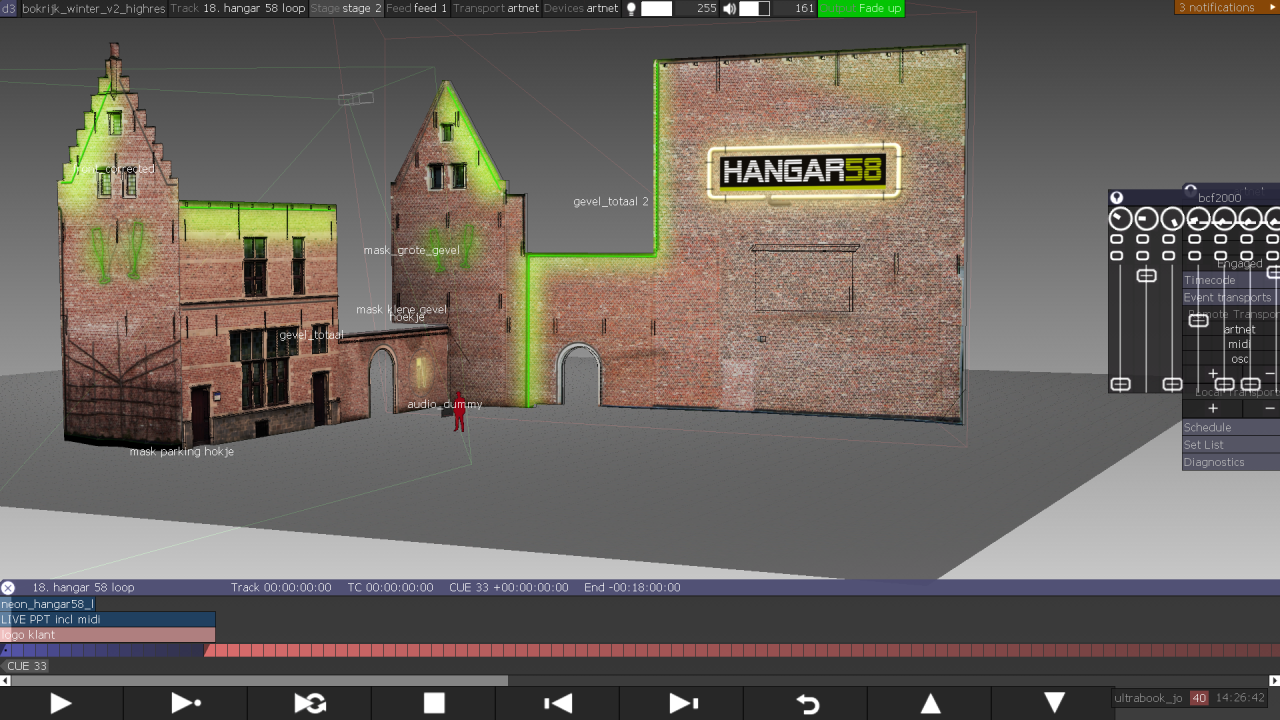Open the Transport artnet menu
The image size is (1280, 720).
click(496, 8)
